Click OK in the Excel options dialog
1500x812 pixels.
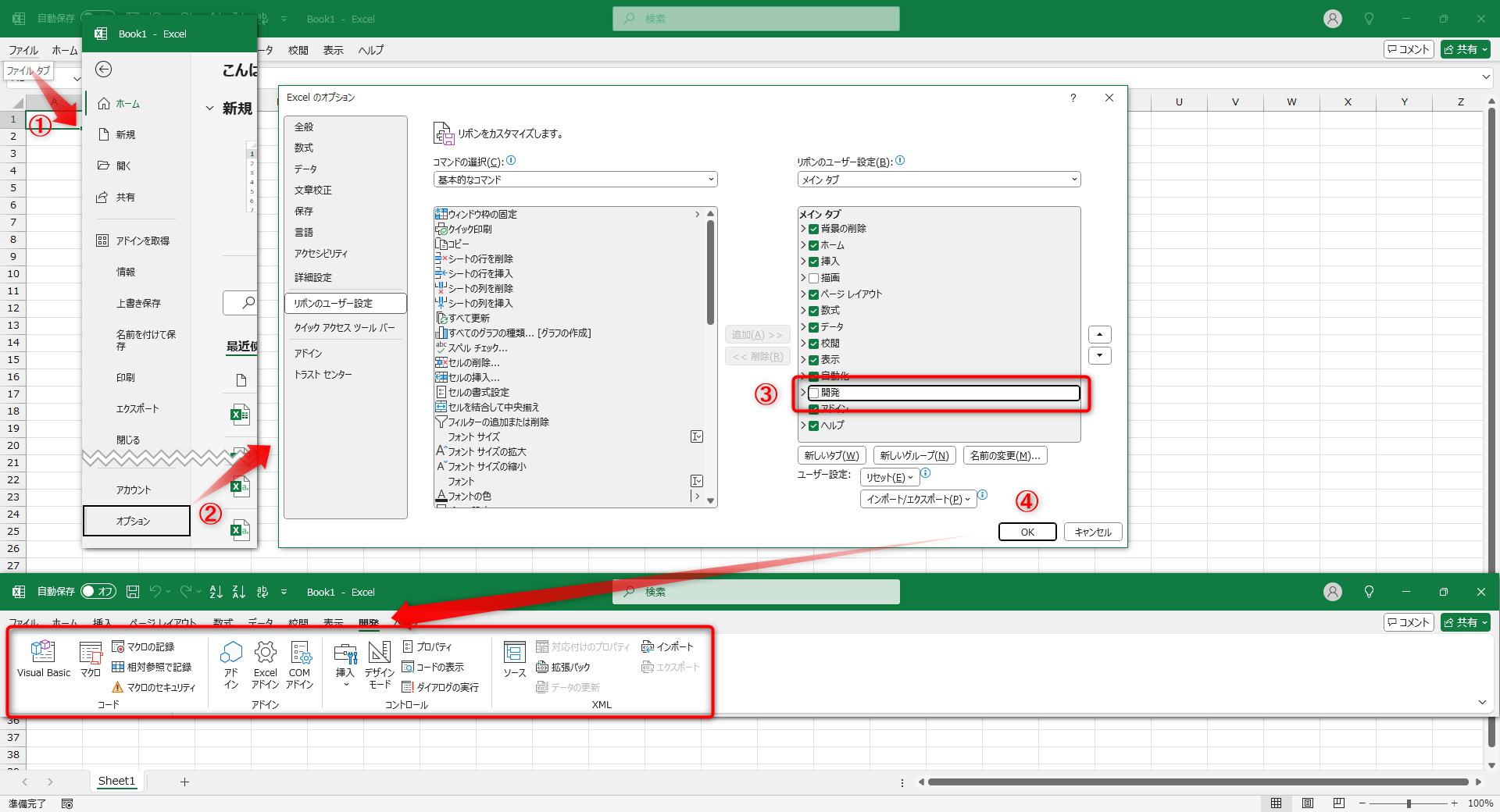[x=1027, y=532]
